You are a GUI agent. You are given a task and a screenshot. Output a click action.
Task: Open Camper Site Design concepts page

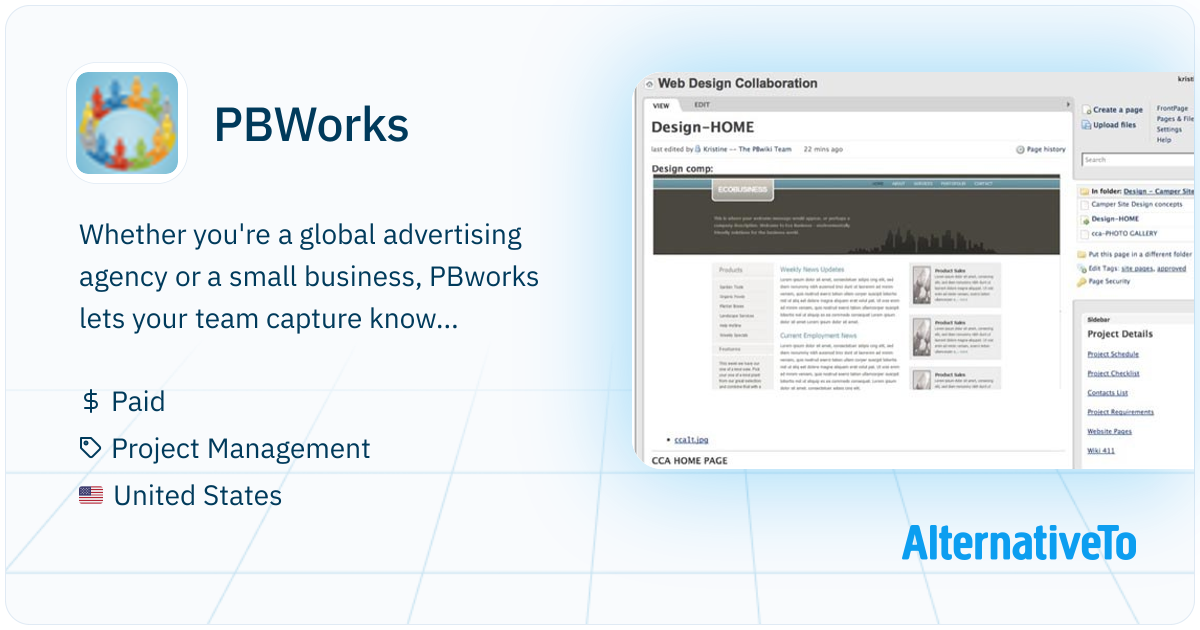tap(1136, 204)
